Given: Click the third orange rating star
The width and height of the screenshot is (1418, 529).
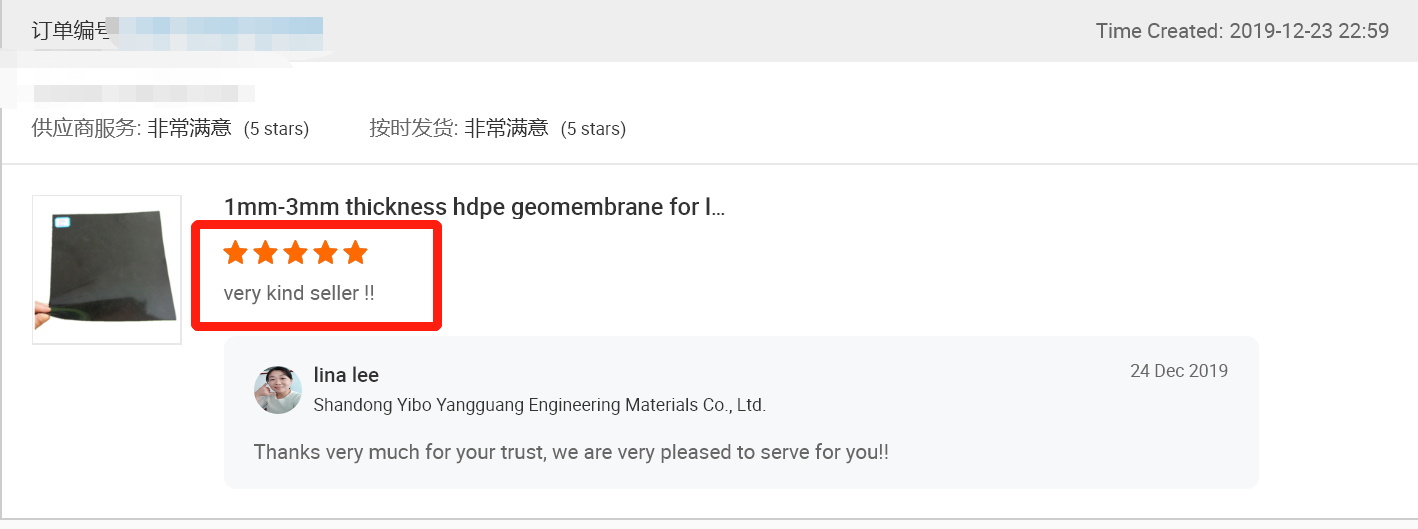Looking at the screenshot, I should (x=296, y=252).
